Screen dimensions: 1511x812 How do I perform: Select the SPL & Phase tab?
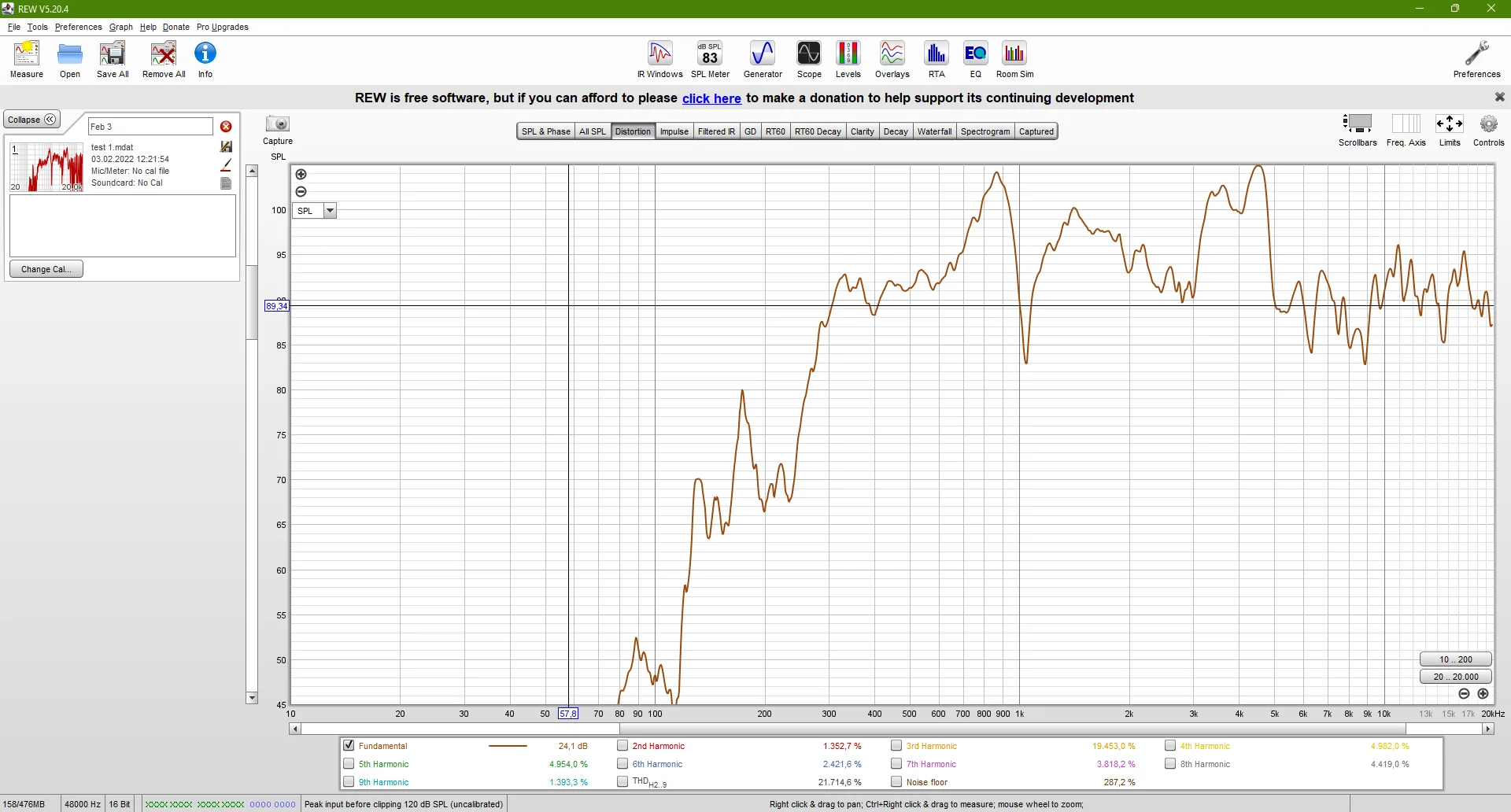coord(545,131)
